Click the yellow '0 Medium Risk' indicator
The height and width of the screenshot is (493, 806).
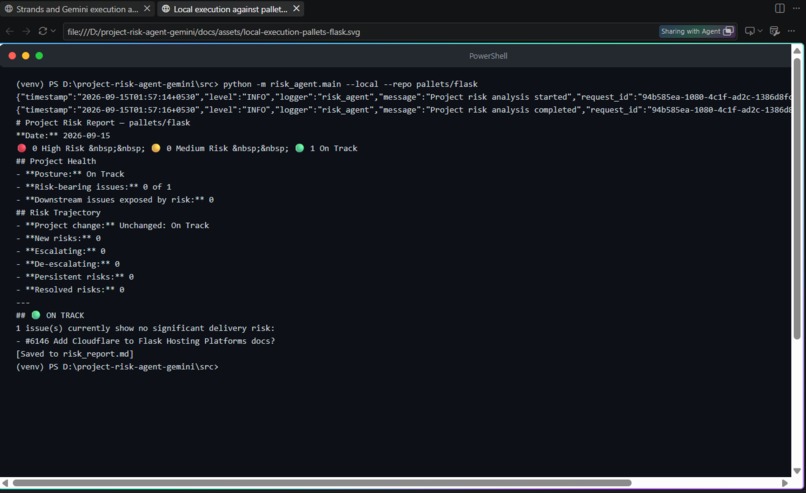[x=189, y=148]
